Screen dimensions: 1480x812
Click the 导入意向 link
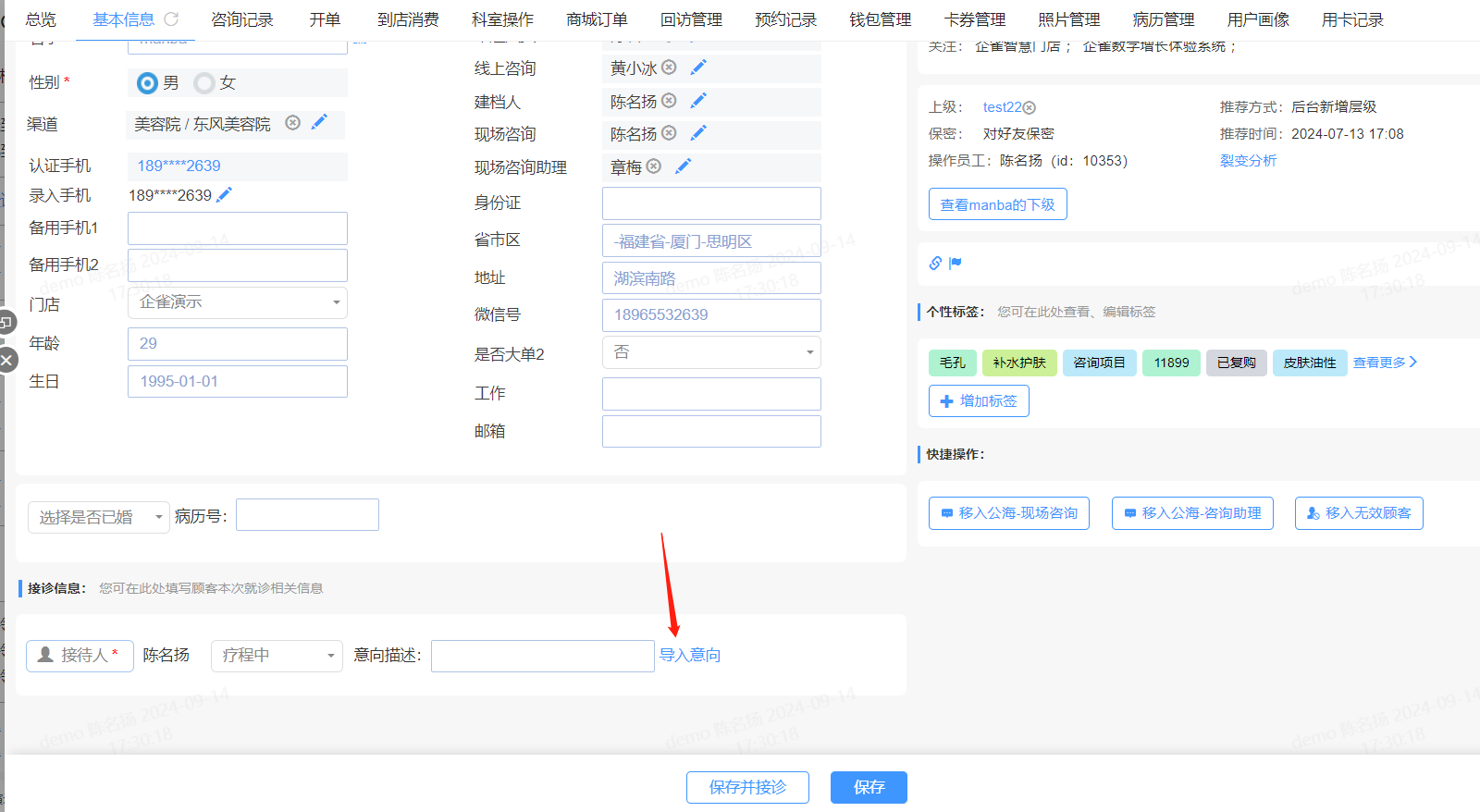point(690,656)
